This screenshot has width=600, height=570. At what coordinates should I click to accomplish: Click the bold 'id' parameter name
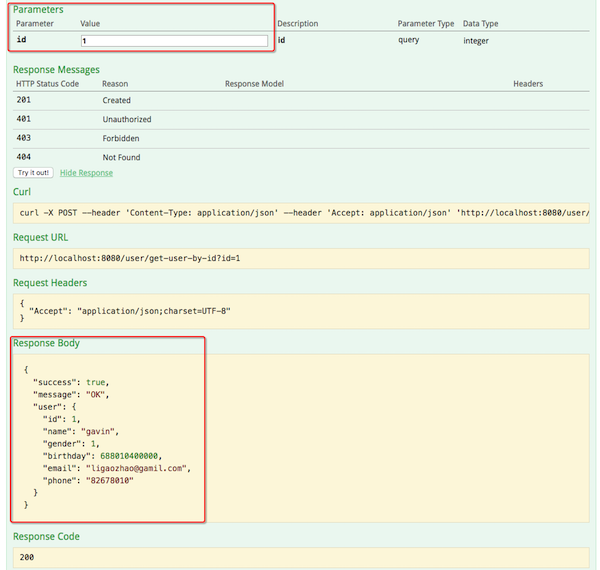(x=21, y=39)
